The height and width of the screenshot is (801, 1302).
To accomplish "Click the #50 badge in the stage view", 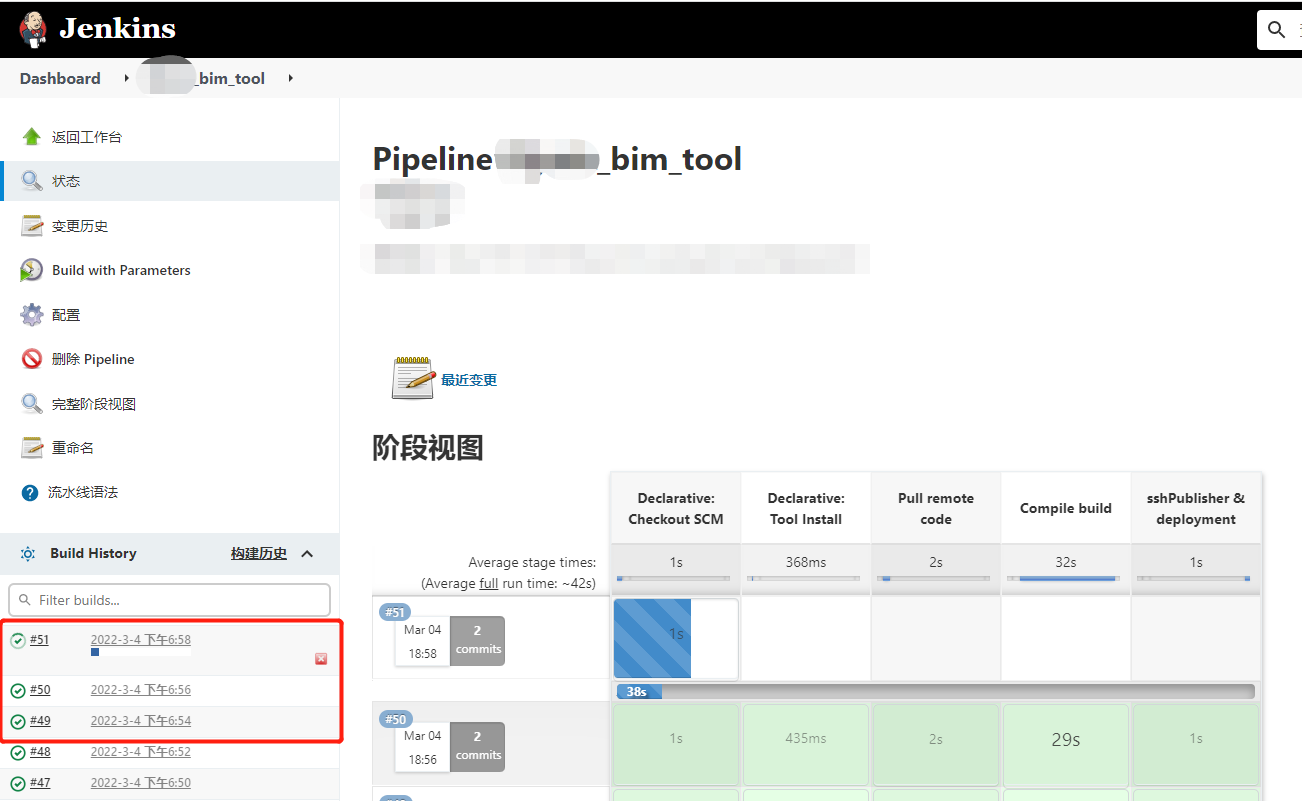I will point(395,719).
